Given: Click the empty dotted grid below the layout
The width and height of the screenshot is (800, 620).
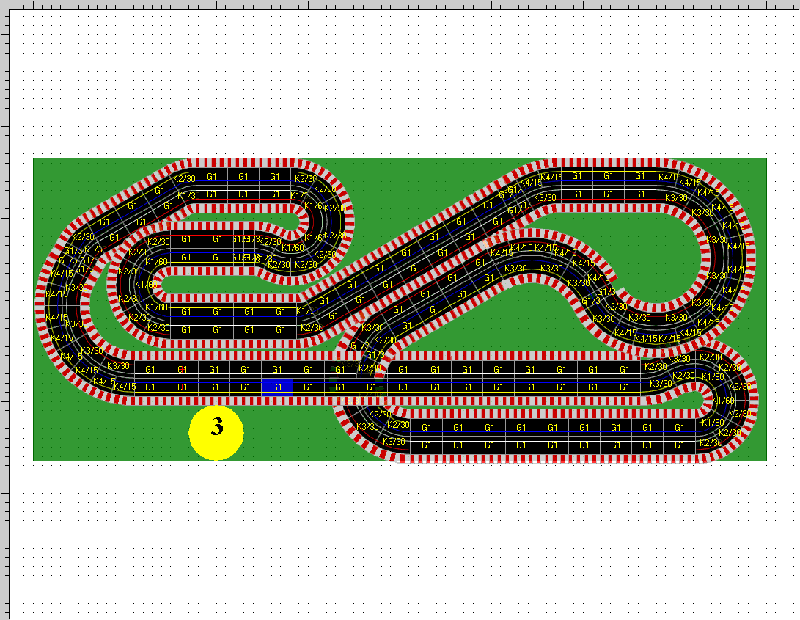Looking at the screenshot, I should tap(400, 540).
